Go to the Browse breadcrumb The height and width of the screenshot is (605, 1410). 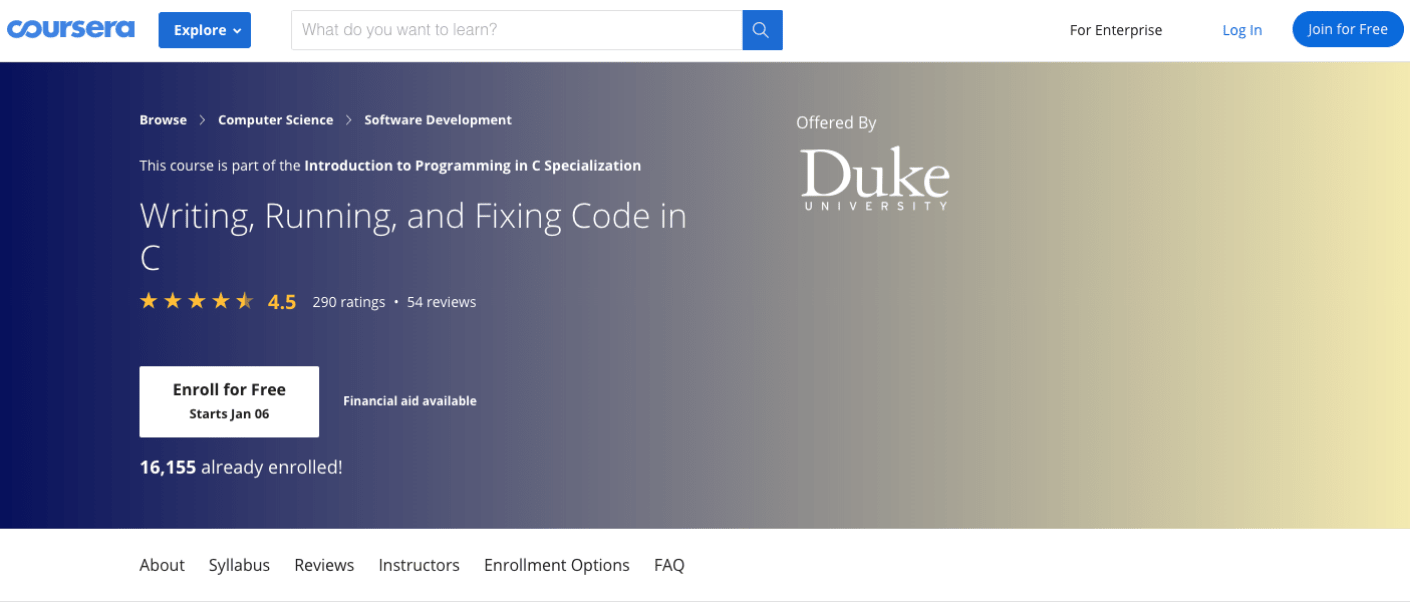pos(163,120)
